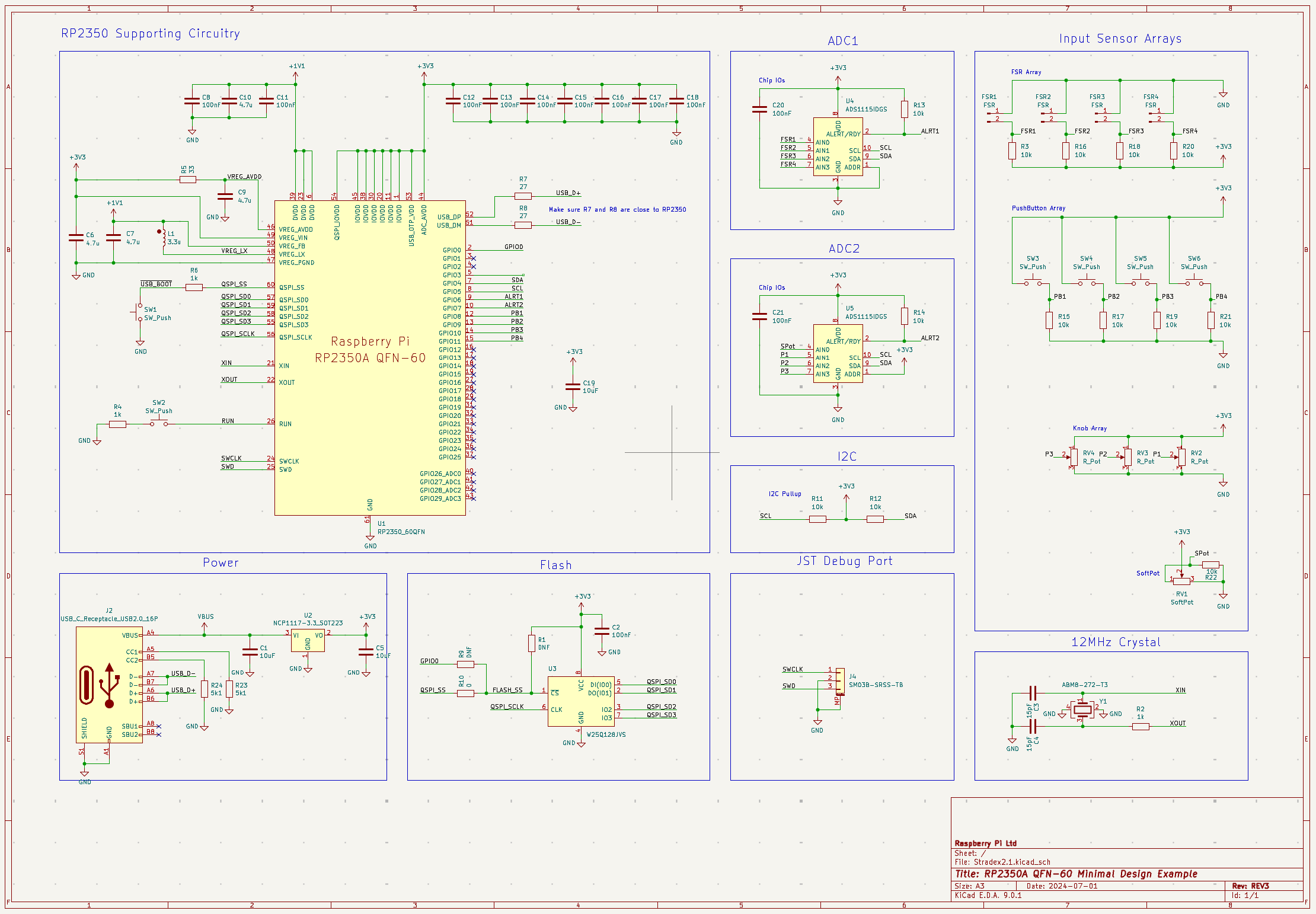The height and width of the screenshot is (914, 1316).
Task: Select the 'RP2350 Supporting Circuitry' heading text
Action: pyautogui.click(x=151, y=34)
